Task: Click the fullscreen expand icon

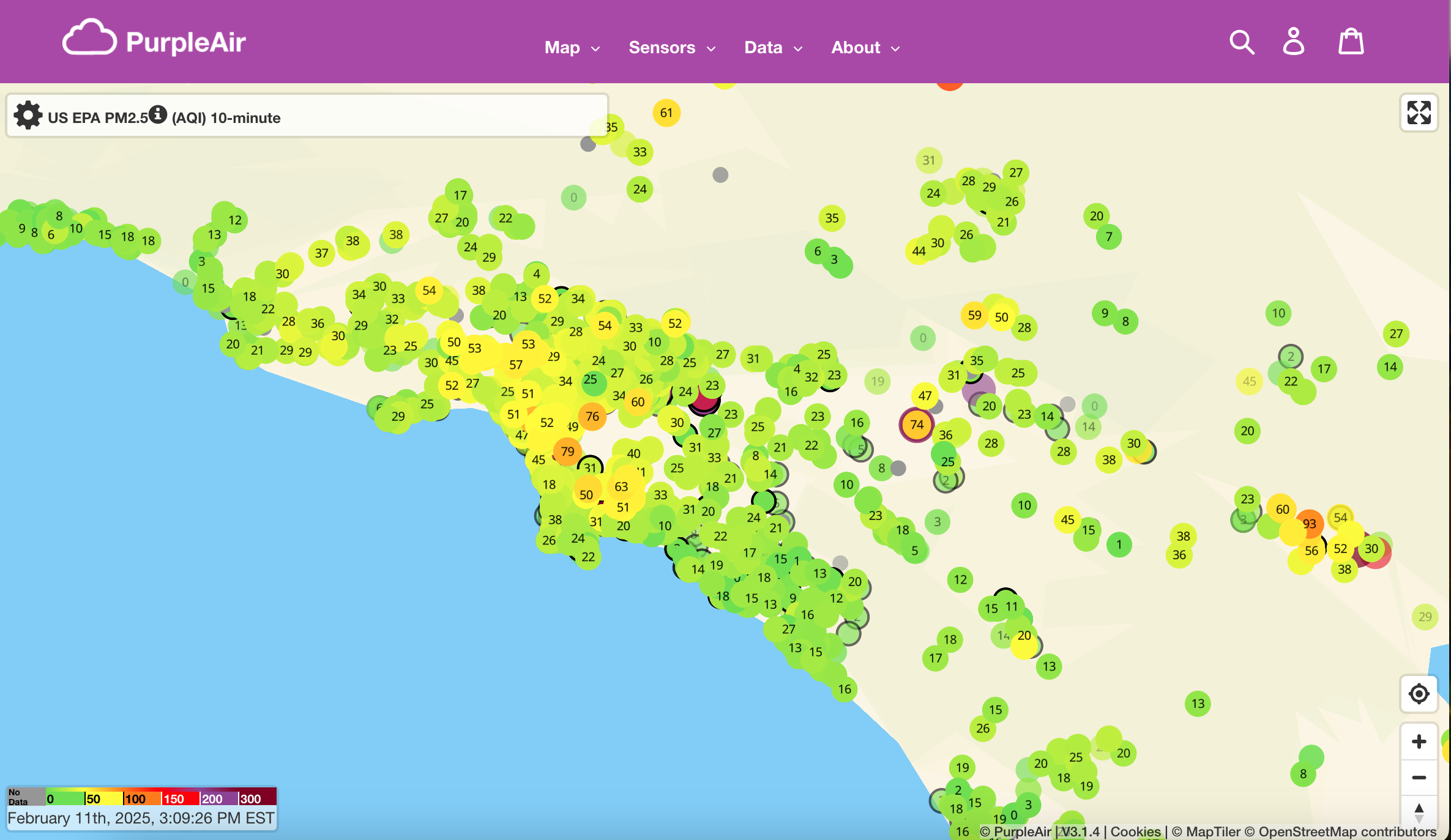Action: (x=1420, y=113)
